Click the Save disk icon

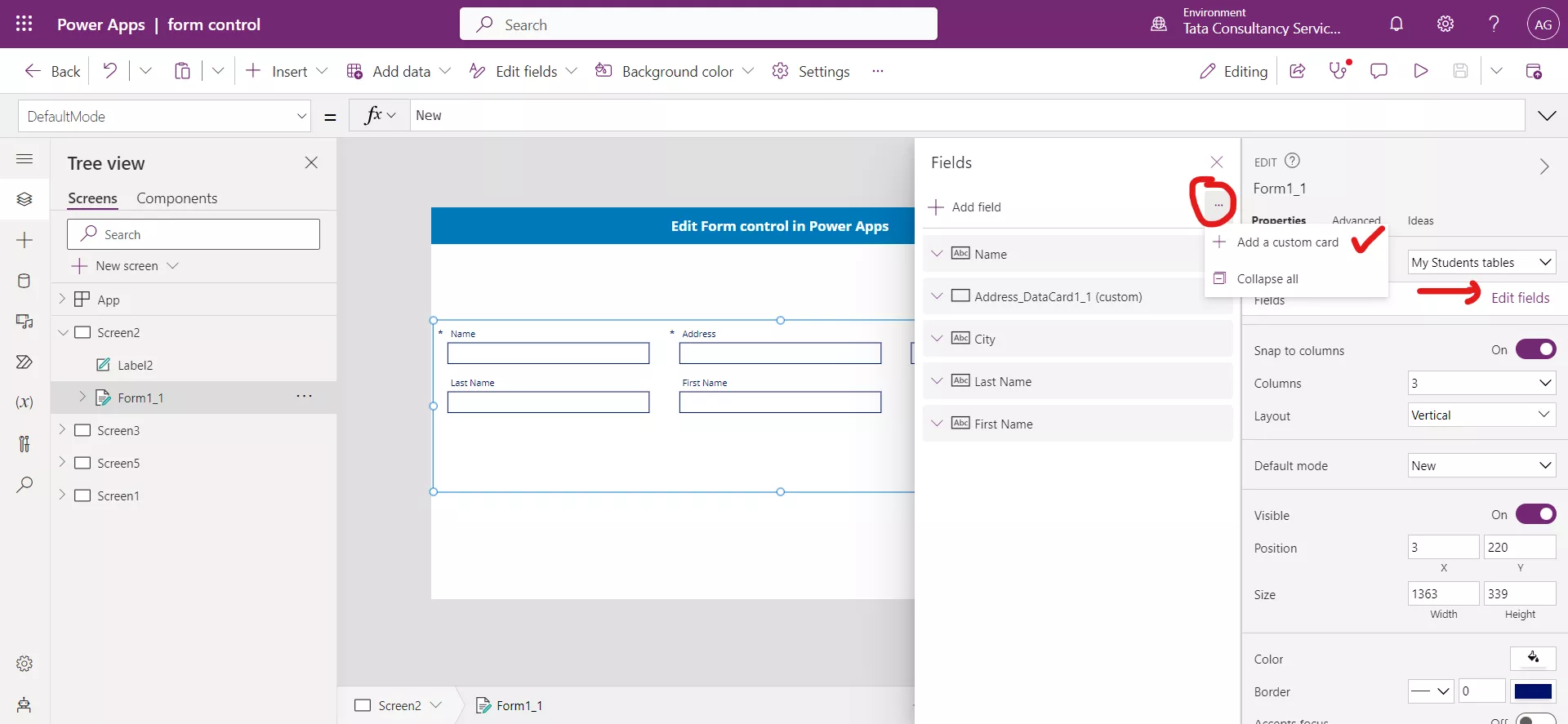(1461, 71)
